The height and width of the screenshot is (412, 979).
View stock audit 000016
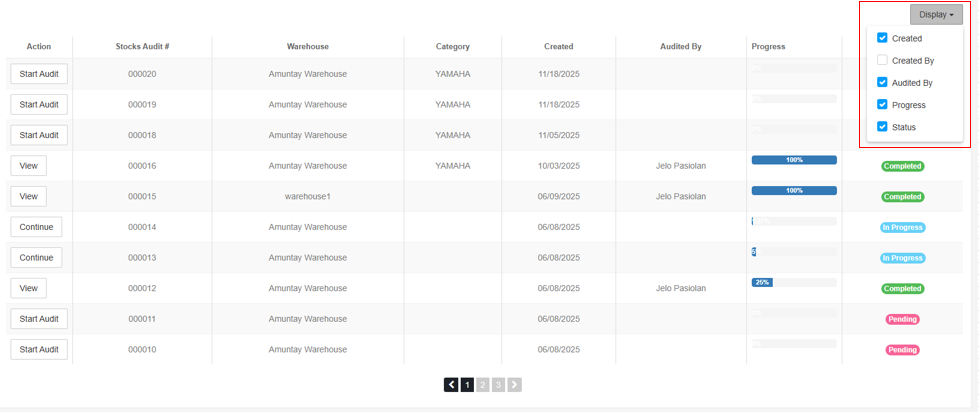pyautogui.click(x=28, y=166)
